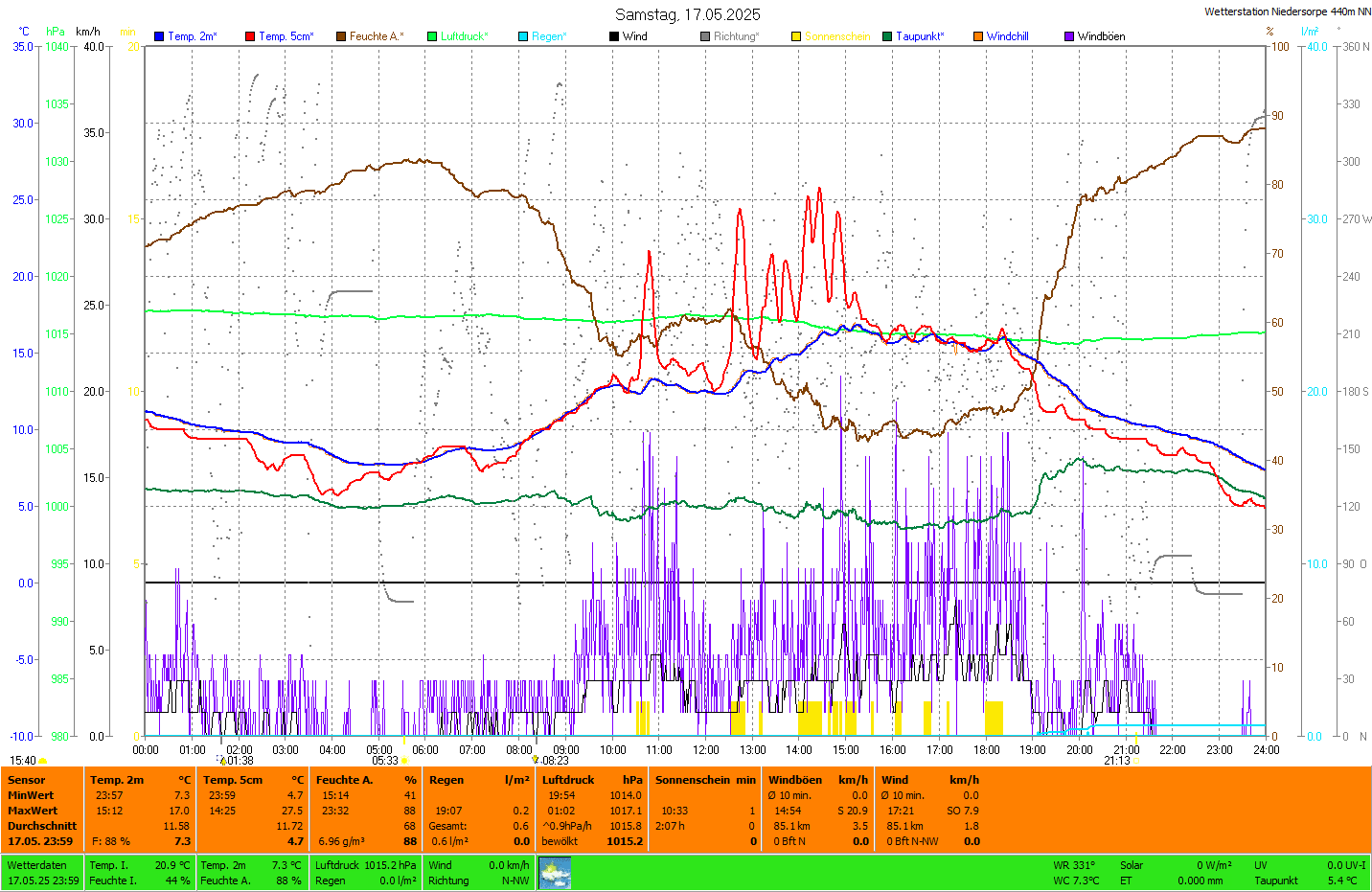Click the Sonnenschein min table header

coord(704,780)
